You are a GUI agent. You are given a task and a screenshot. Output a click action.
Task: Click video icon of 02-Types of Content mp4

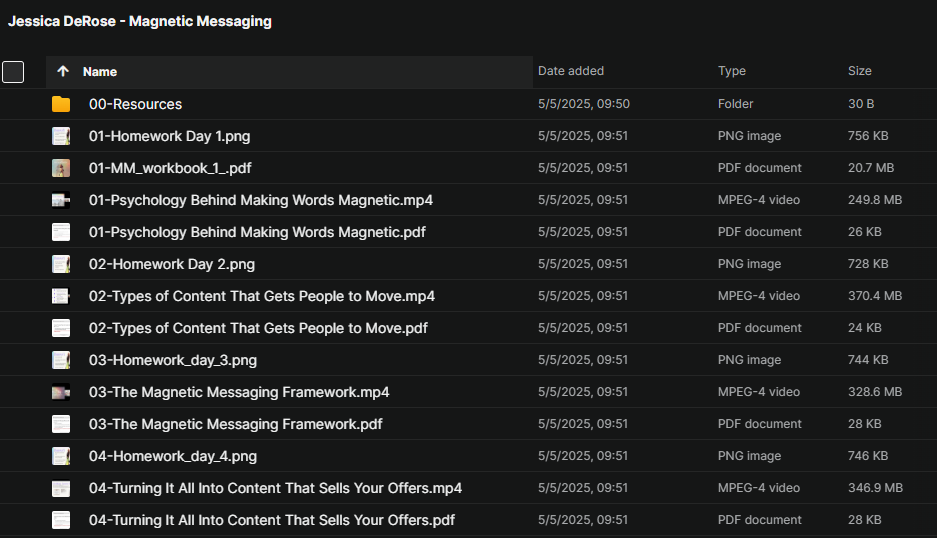click(61, 296)
